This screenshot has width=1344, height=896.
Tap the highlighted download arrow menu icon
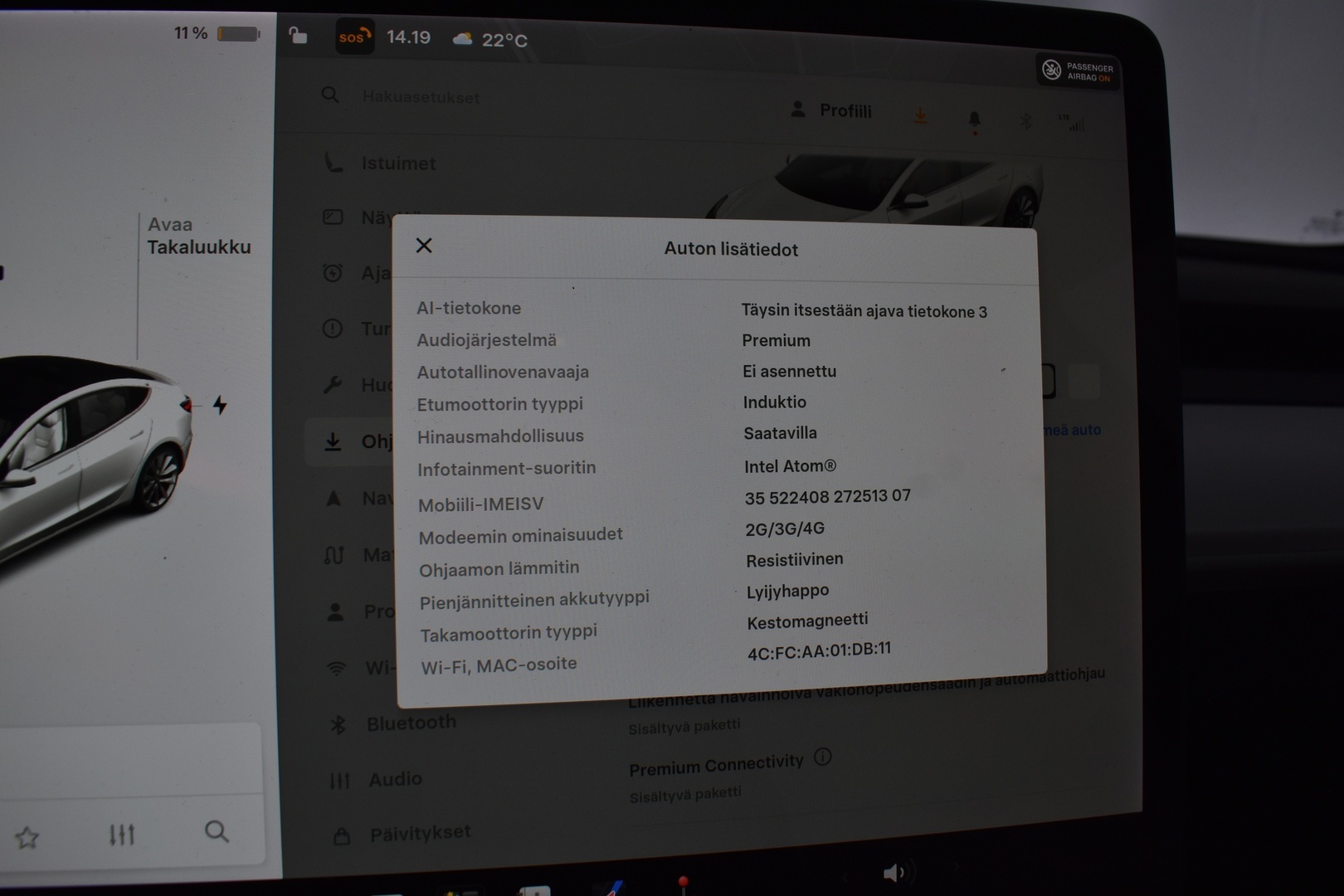pyautogui.click(x=333, y=441)
